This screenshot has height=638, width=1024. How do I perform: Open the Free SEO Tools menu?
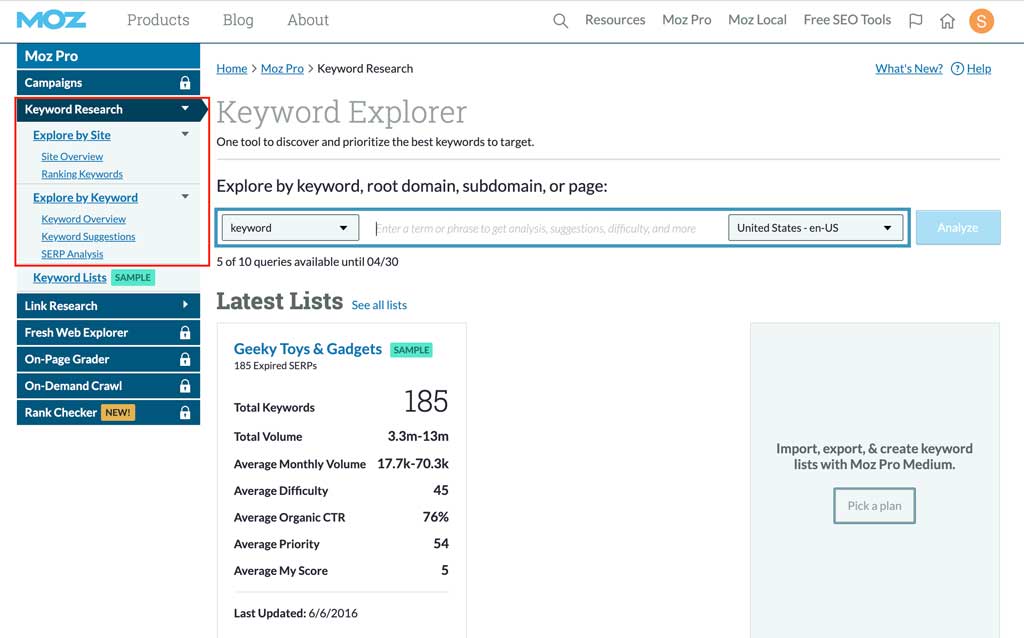[x=847, y=20]
